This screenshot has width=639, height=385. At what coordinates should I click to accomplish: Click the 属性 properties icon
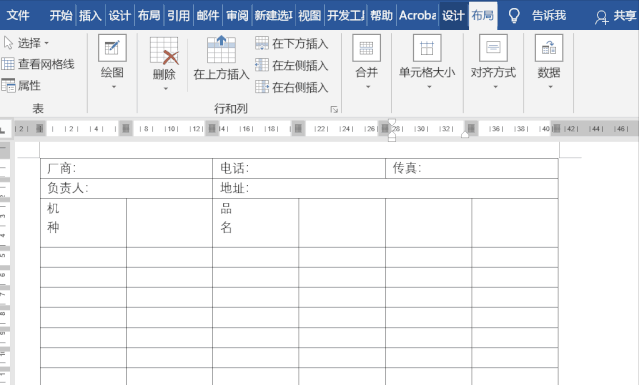(x=8, y=86)
